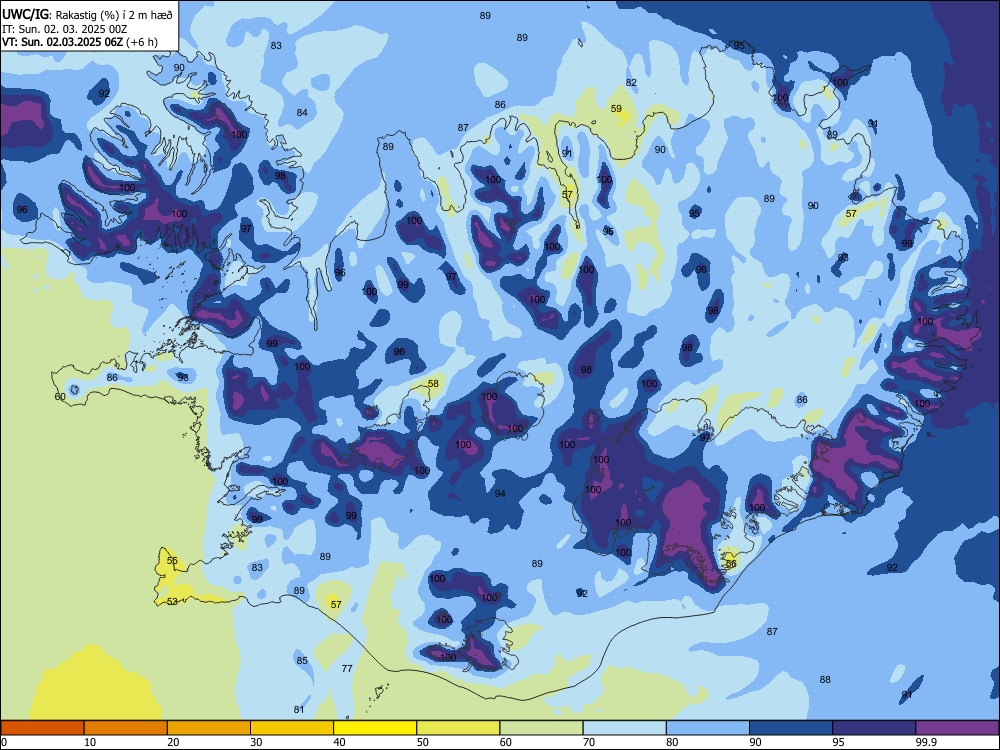Click the 70–80 light blue legend swatch

coord(624,728)
